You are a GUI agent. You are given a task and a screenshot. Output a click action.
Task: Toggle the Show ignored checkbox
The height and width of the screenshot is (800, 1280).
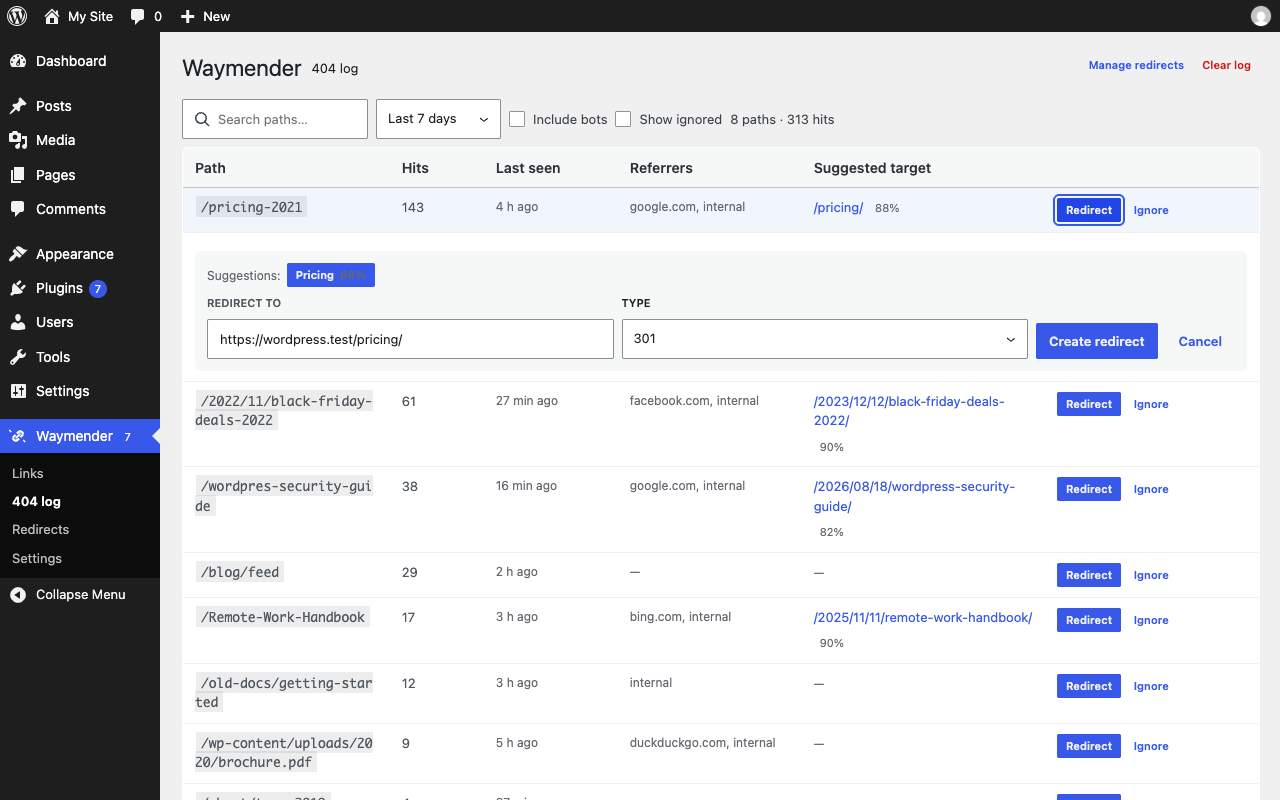click(623, 119)
